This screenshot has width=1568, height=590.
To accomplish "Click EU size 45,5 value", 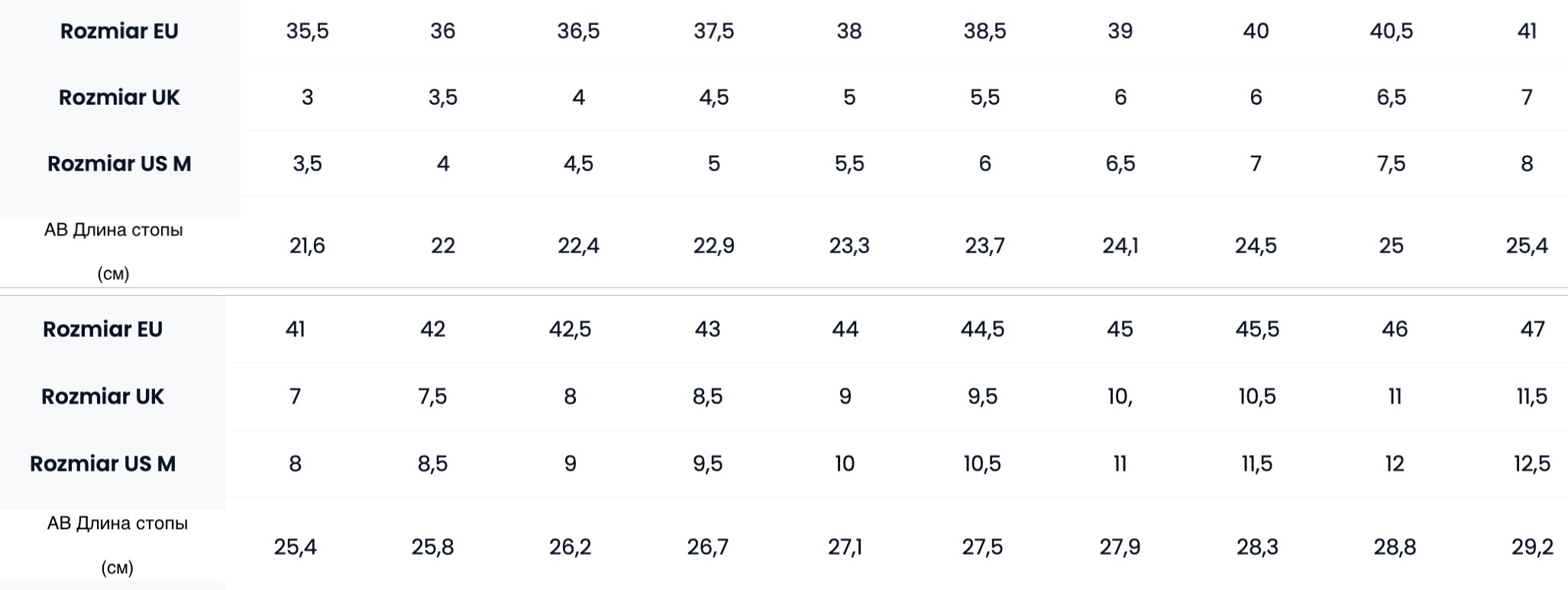I will click(x=1257, y=329).
